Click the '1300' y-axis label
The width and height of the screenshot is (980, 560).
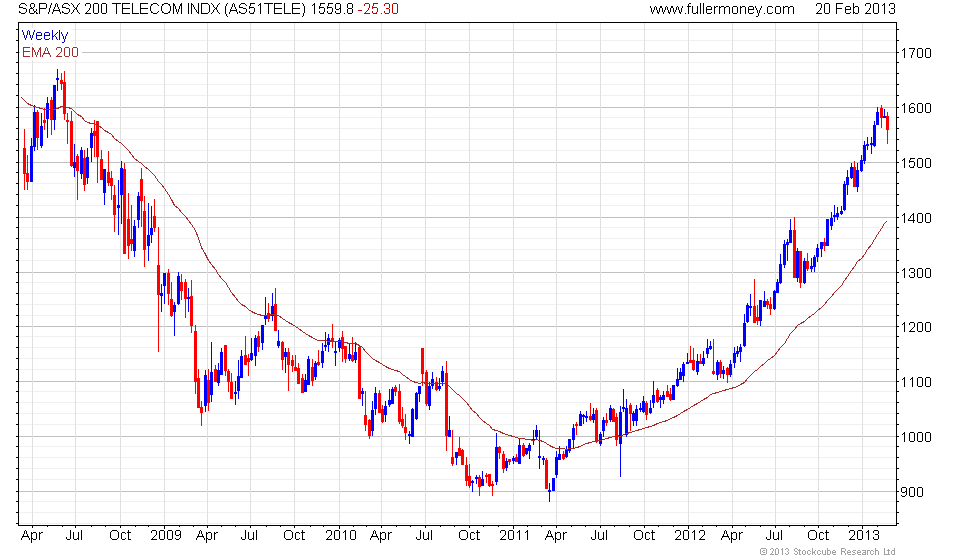(916, 273)
